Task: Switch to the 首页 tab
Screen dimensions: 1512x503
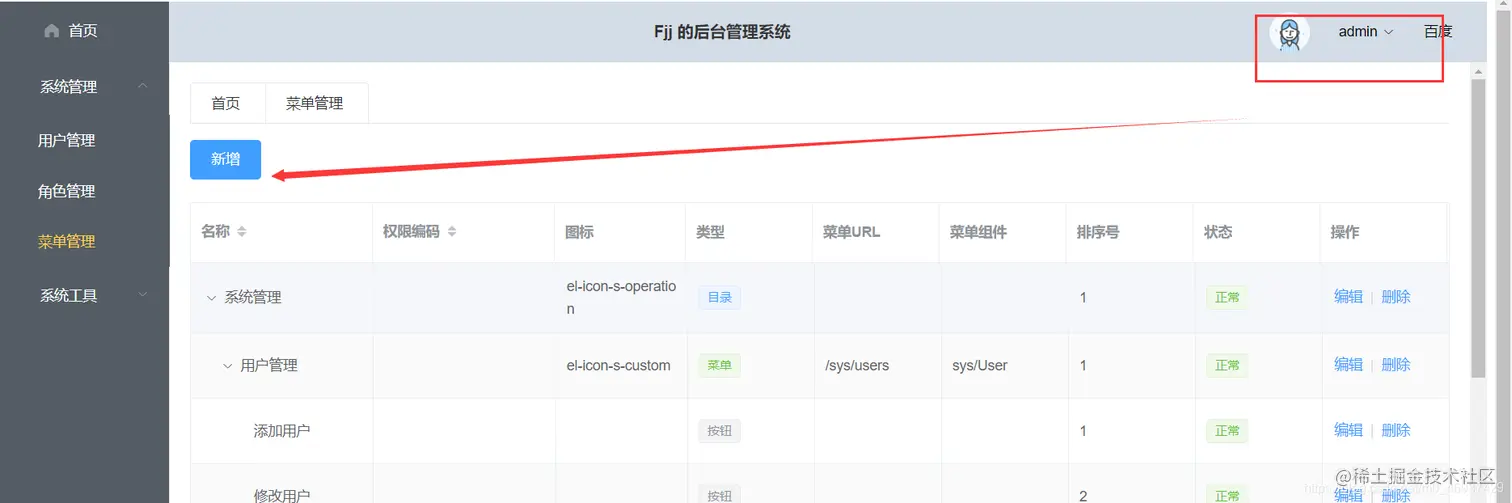Action: pyautogui.click(x=226, y=103)
